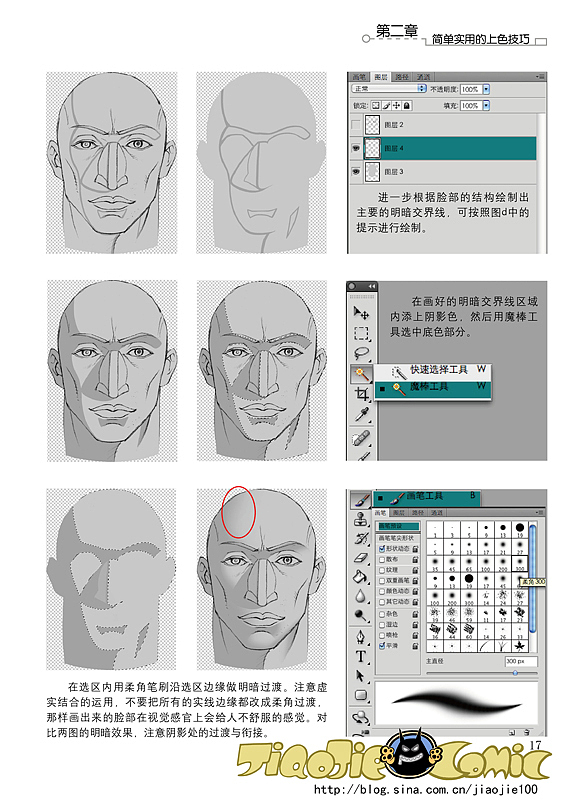The width and height of the screenshot is (578, 800).
Task: Select the Rectangular Marquee tool
Action: [361, 333]
